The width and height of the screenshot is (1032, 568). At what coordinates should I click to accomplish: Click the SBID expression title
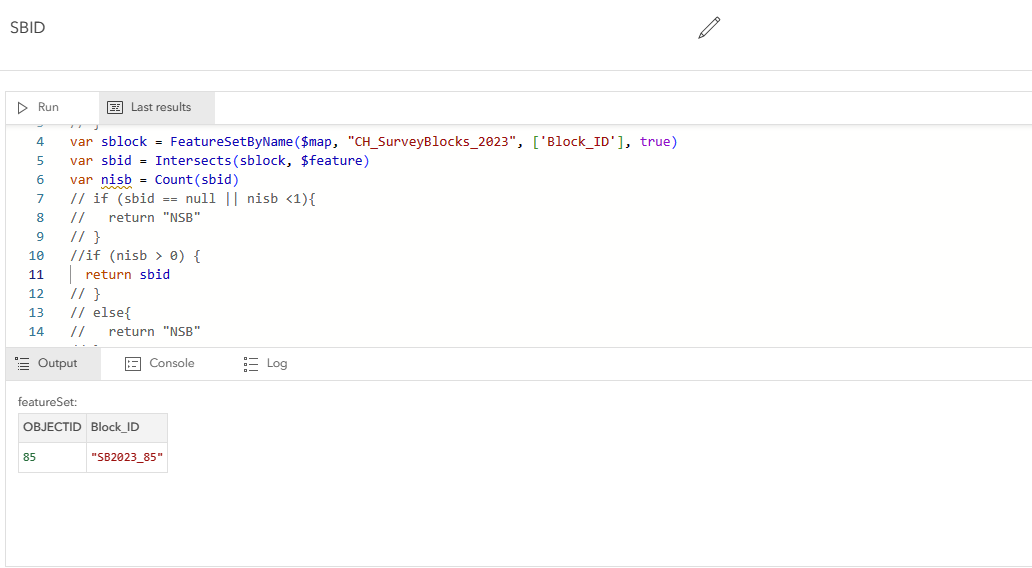(x=28, y=28)
